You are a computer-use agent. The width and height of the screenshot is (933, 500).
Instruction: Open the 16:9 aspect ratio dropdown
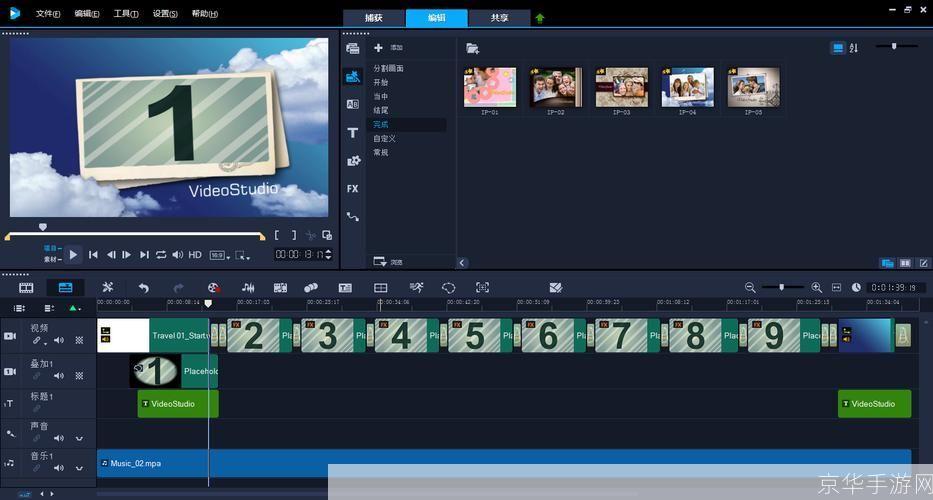pos(219,255)
